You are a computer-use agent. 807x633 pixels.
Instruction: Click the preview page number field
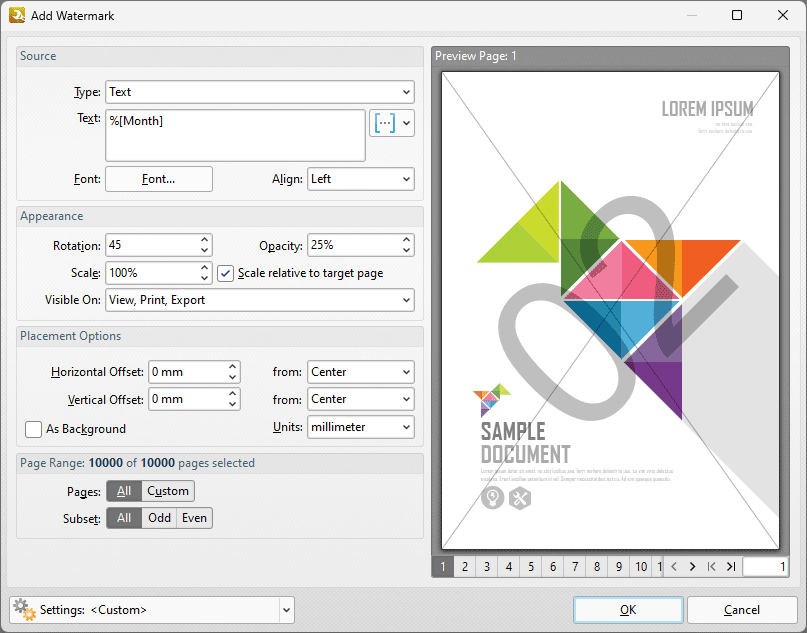(x=765, y=567)
